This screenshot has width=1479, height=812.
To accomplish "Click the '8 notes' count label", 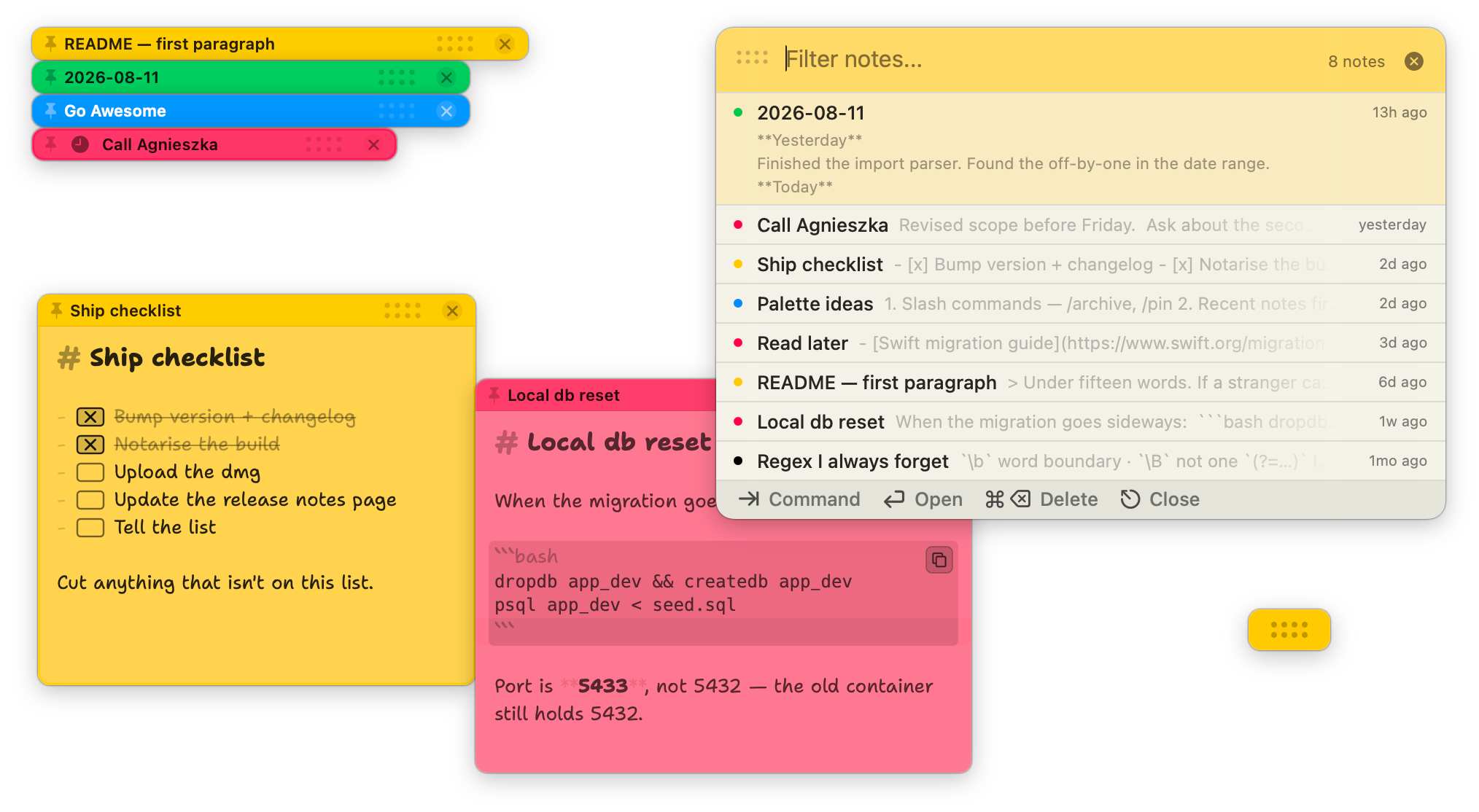I will (x=1356, y=61).
